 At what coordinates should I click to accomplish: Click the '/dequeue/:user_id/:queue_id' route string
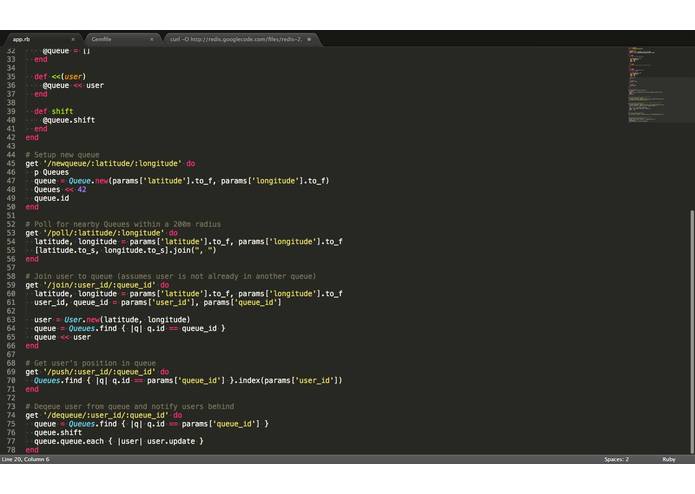106,415
